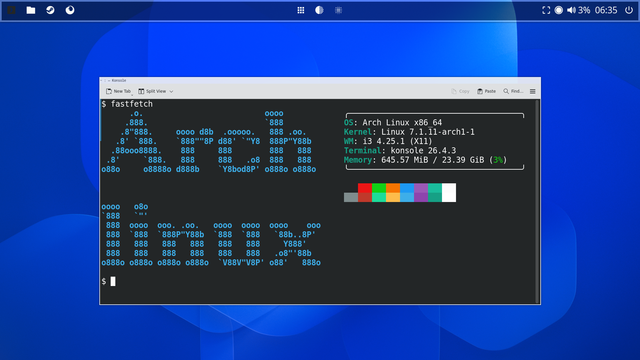The height and width of the screenshot is (360, 640).
Task: Click the 'Kernel: Linux 7.1.11-arch1-1' line
Action: 409,132
